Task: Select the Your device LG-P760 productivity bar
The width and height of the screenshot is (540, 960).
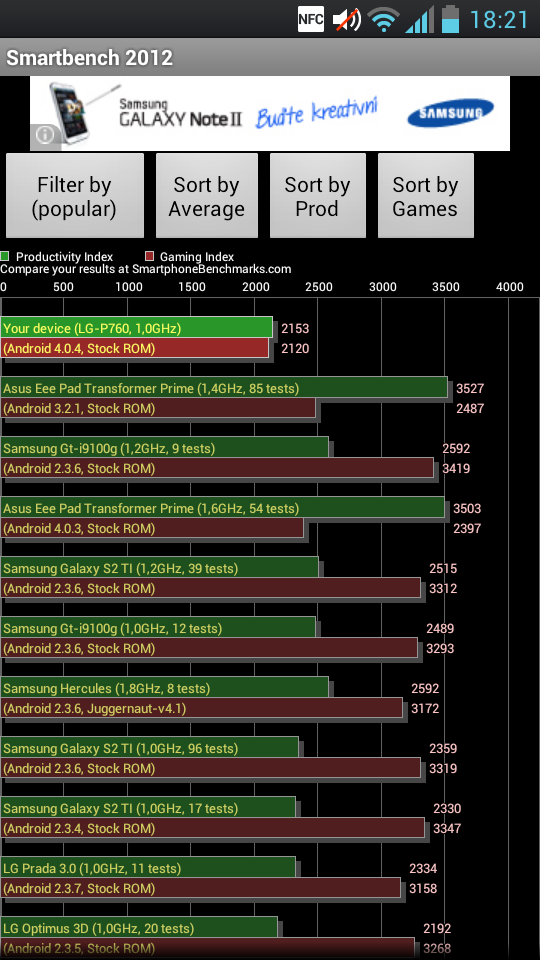Action: pyautogui.click(x=137, y=328)
